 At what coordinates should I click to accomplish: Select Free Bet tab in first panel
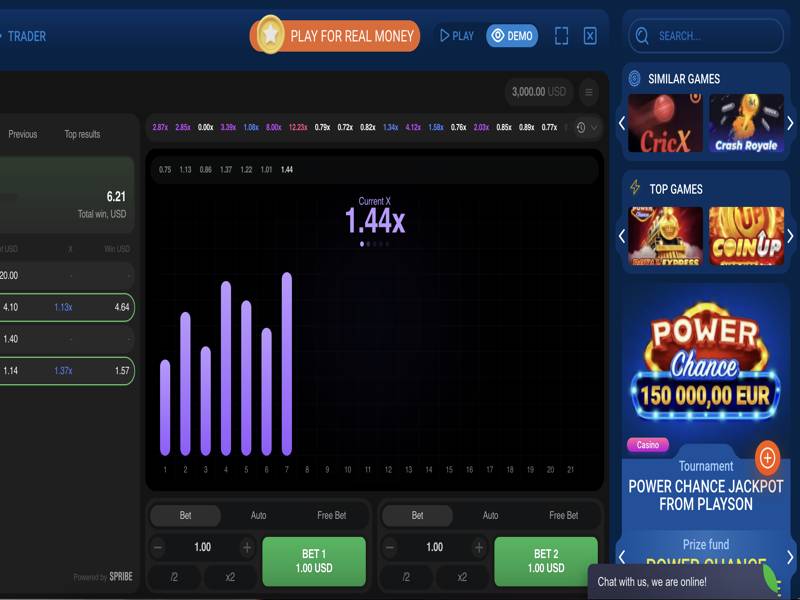[332, 515]
